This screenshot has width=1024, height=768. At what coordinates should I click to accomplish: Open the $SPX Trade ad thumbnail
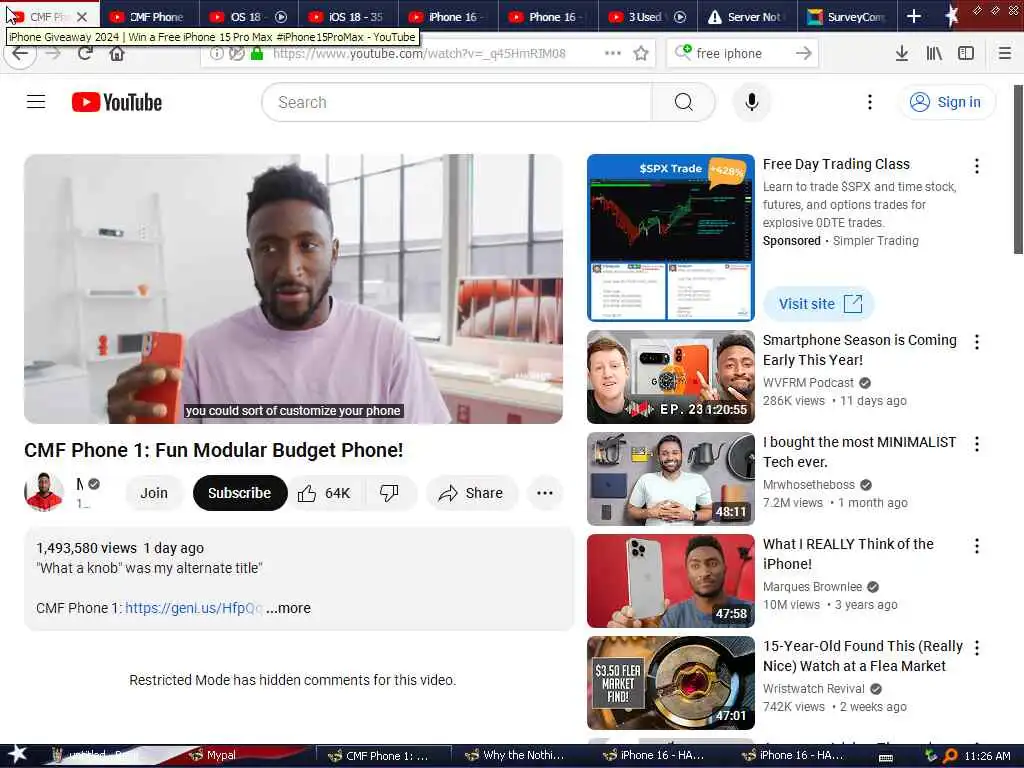pos(671,238)
